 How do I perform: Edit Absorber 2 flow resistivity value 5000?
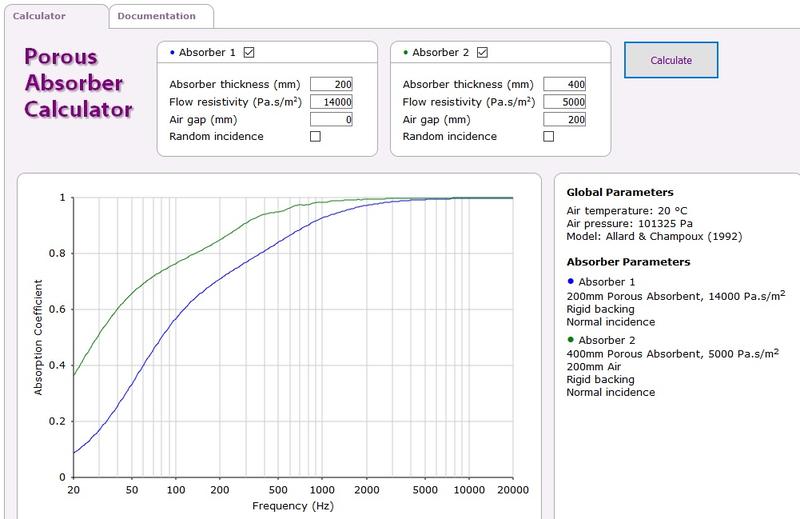point(564,102)
